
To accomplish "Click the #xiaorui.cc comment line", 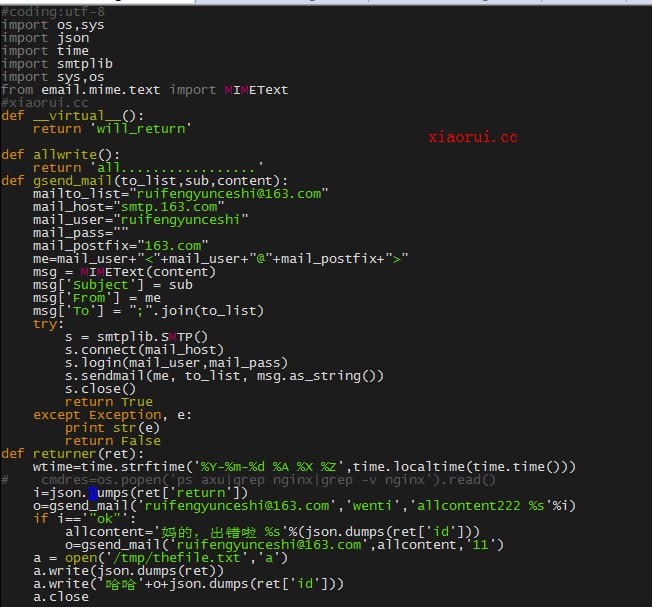I will pos(45,102).
